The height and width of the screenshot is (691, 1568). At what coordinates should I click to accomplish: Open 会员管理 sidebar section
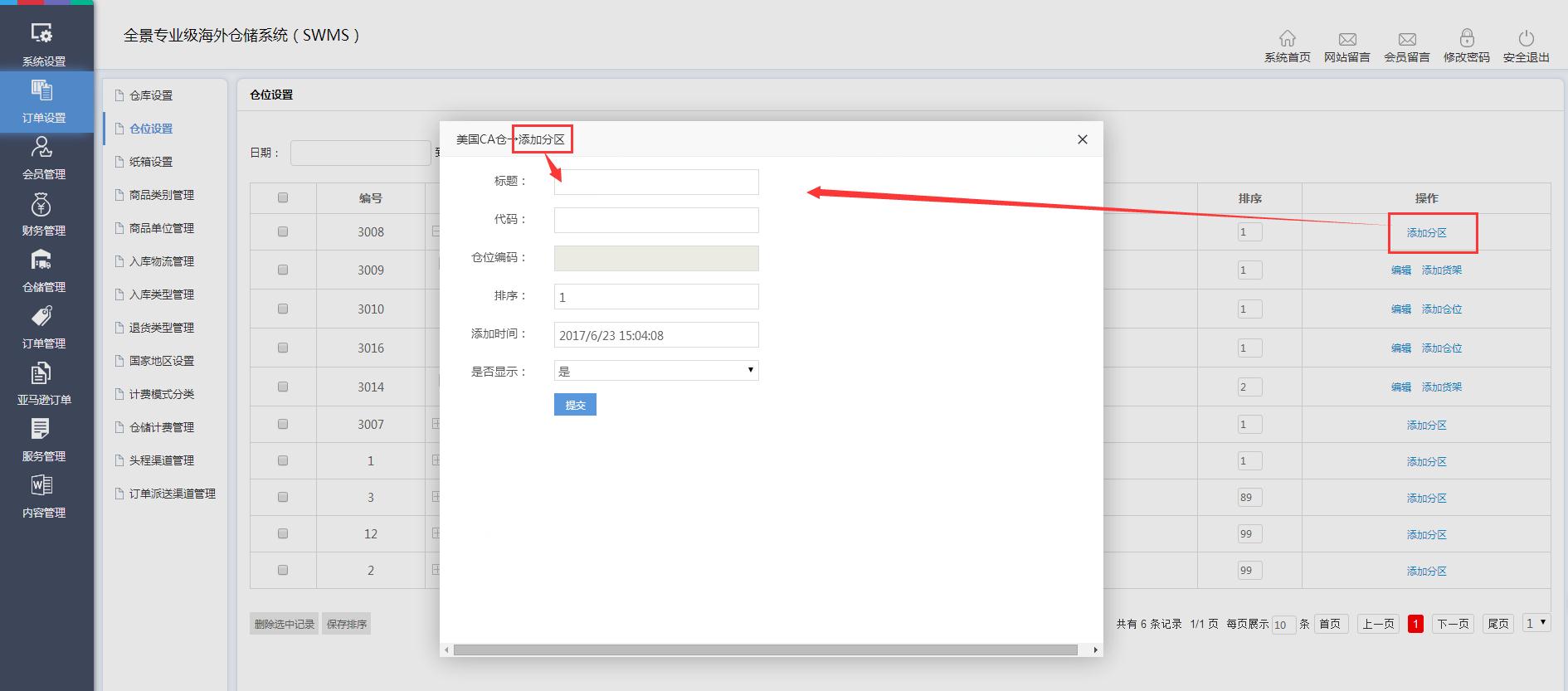tap(43, 158)
